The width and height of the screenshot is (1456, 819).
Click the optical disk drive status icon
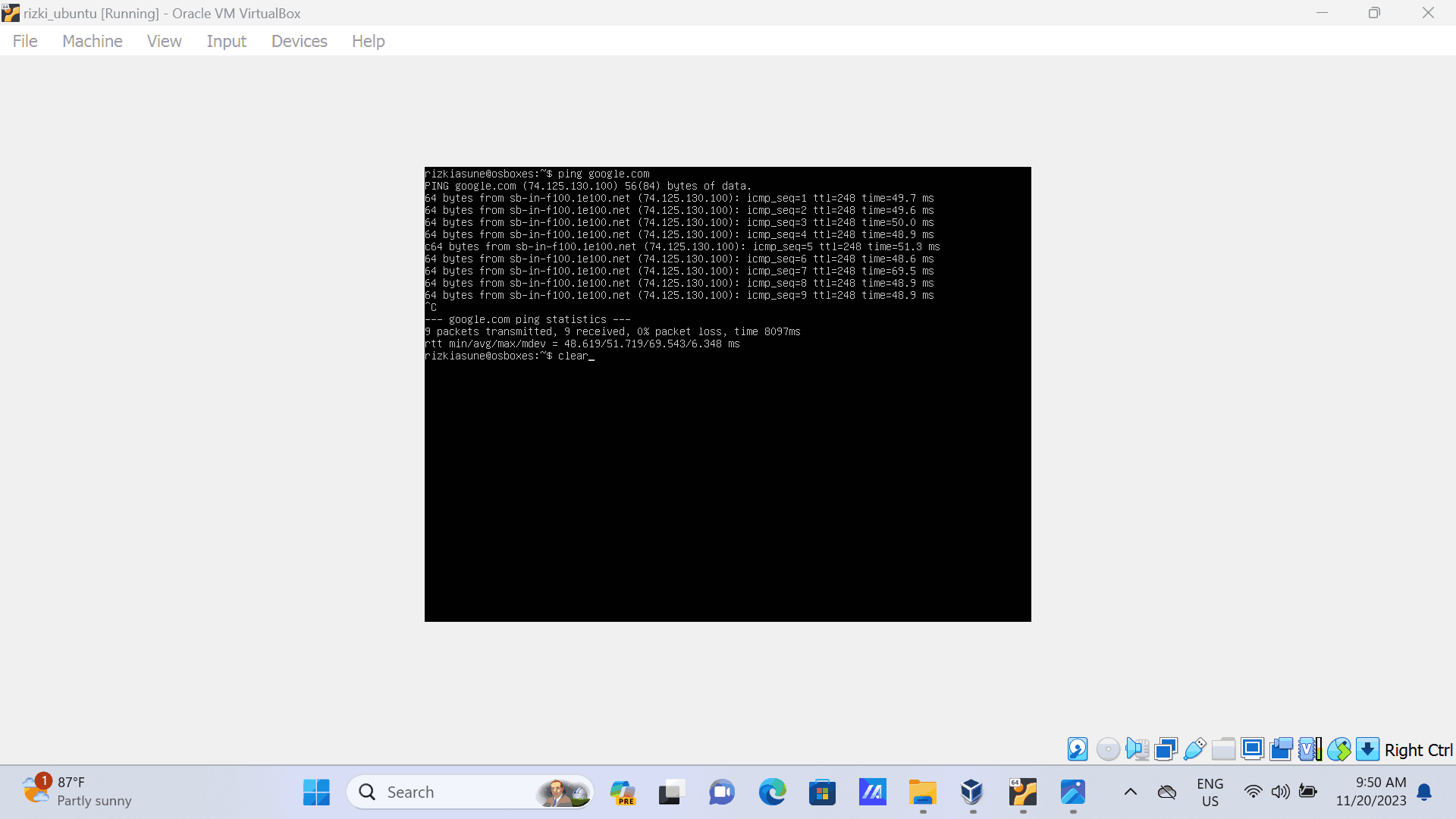[1108, 749]
